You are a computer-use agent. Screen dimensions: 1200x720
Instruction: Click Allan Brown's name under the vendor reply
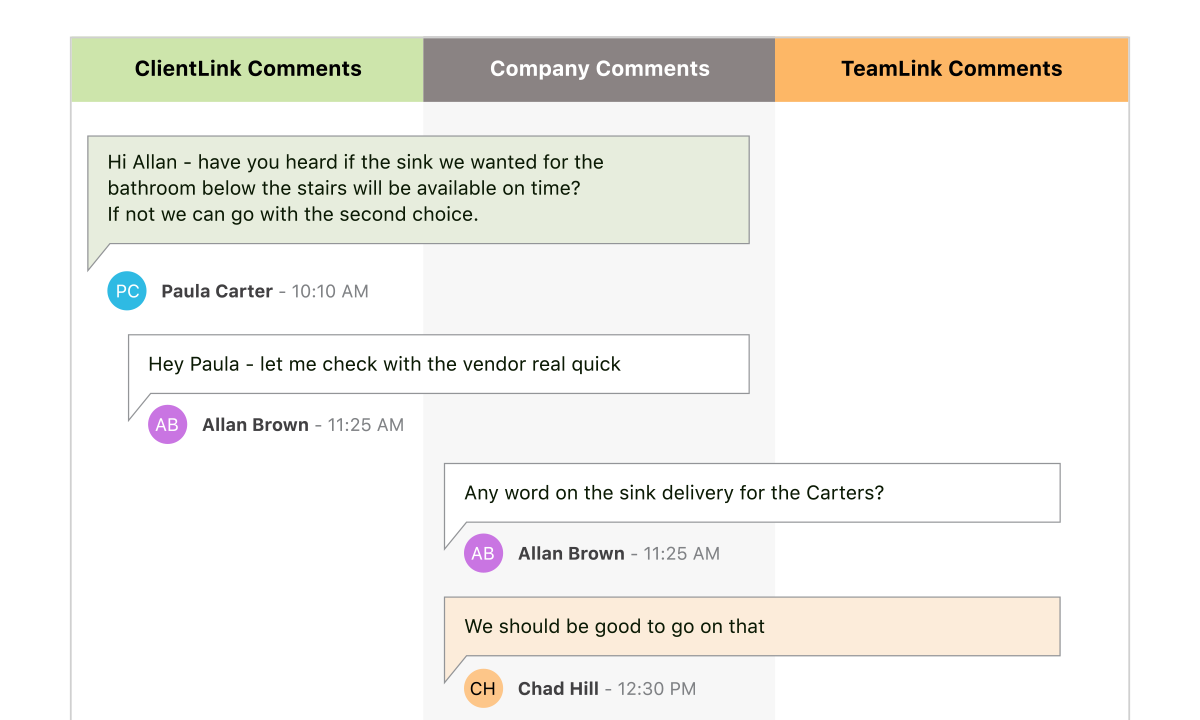click(255, 424)
